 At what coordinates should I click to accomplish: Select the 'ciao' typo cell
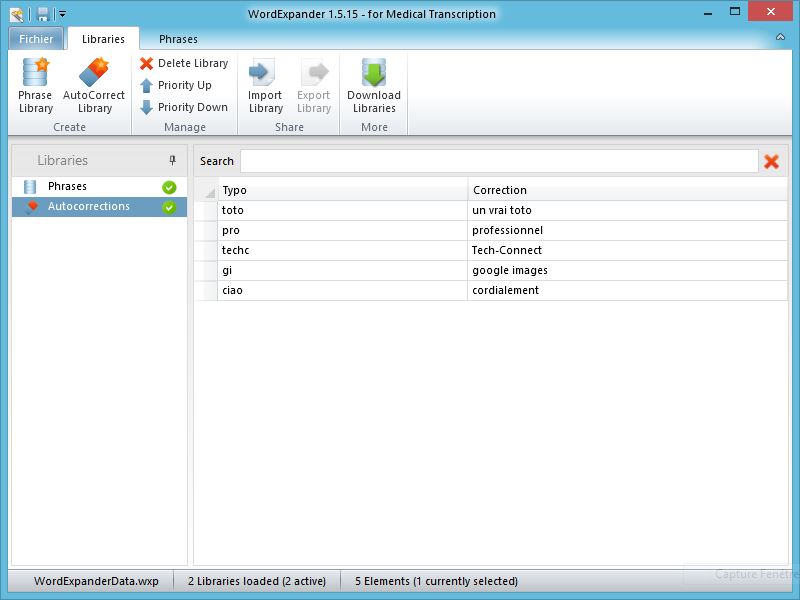point(342,290)
